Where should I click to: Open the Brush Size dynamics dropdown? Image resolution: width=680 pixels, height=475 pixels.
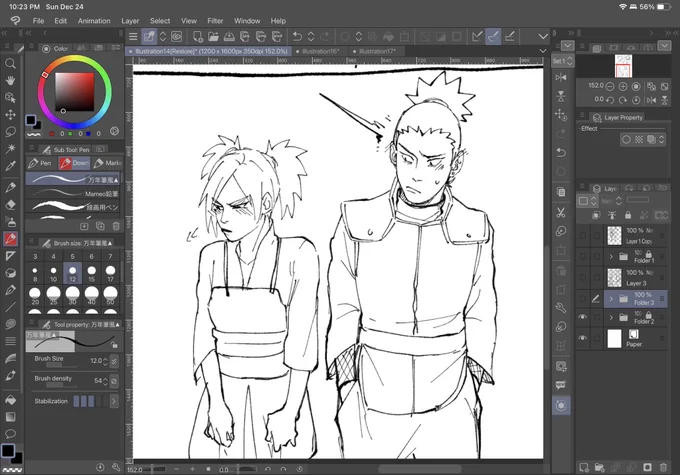pyautogui.click(x=114, y=361)
